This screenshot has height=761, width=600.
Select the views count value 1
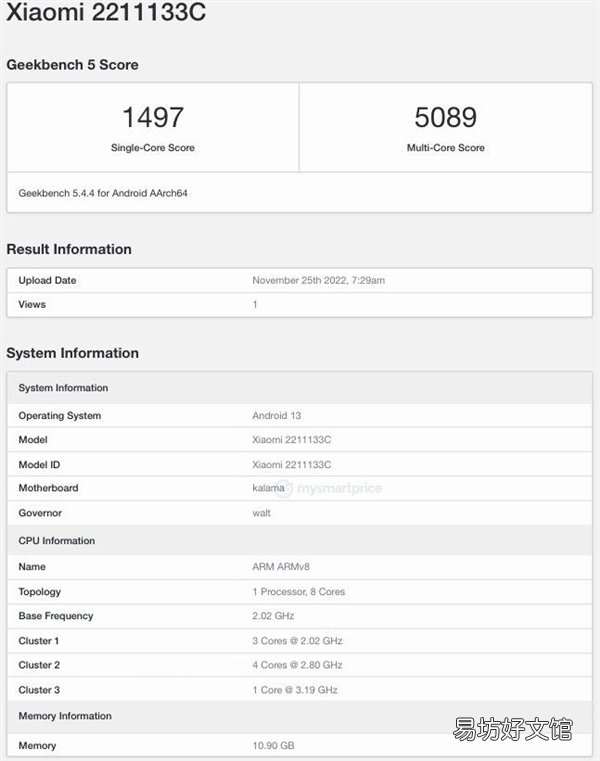[x=255, y=304]
